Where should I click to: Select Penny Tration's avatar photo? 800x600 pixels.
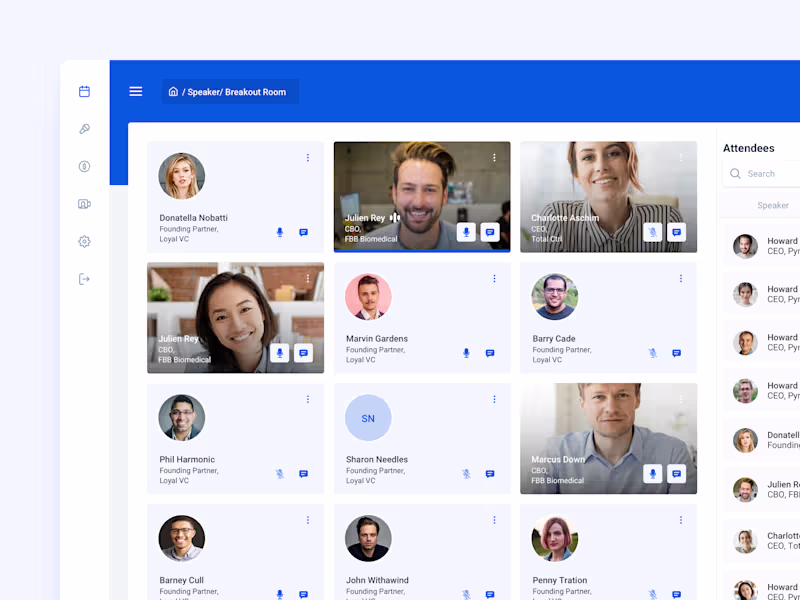pyautogui.click(x=555, y=538)
